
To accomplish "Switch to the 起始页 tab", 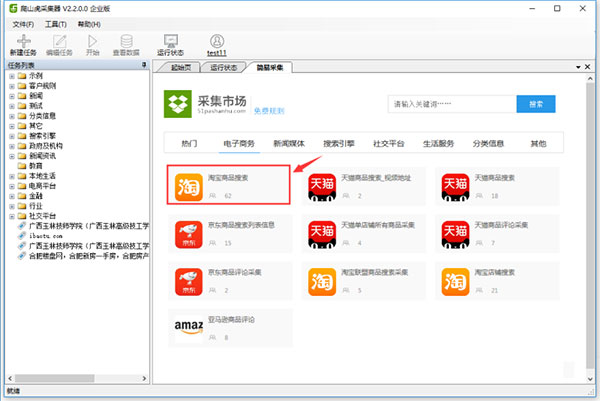I will pyautogui.click(x=180, y=68).
